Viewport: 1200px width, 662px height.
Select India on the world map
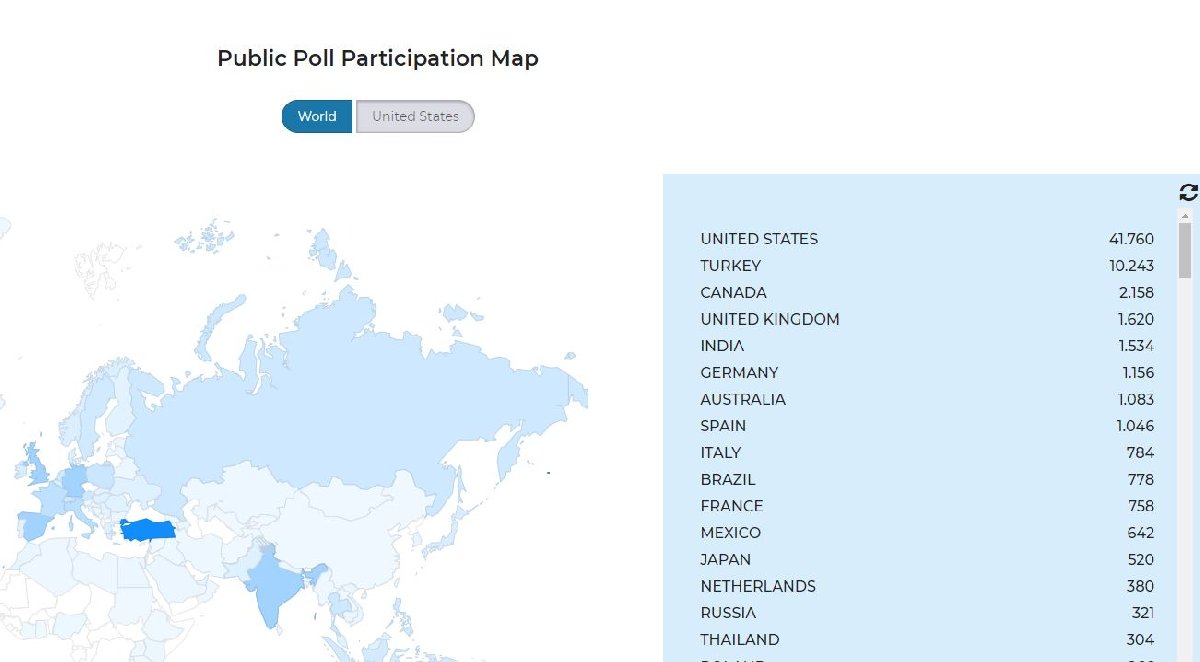click(273, 587)
